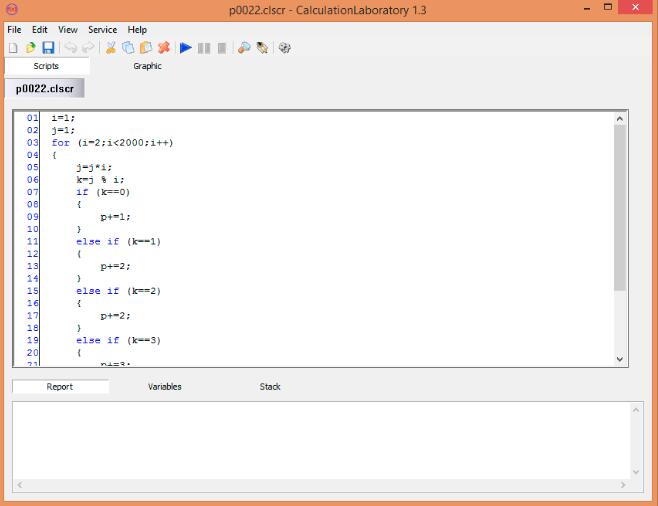Click the Copy icon in the toolbar
Screen dimensions: 658x506
click(128, 48)
